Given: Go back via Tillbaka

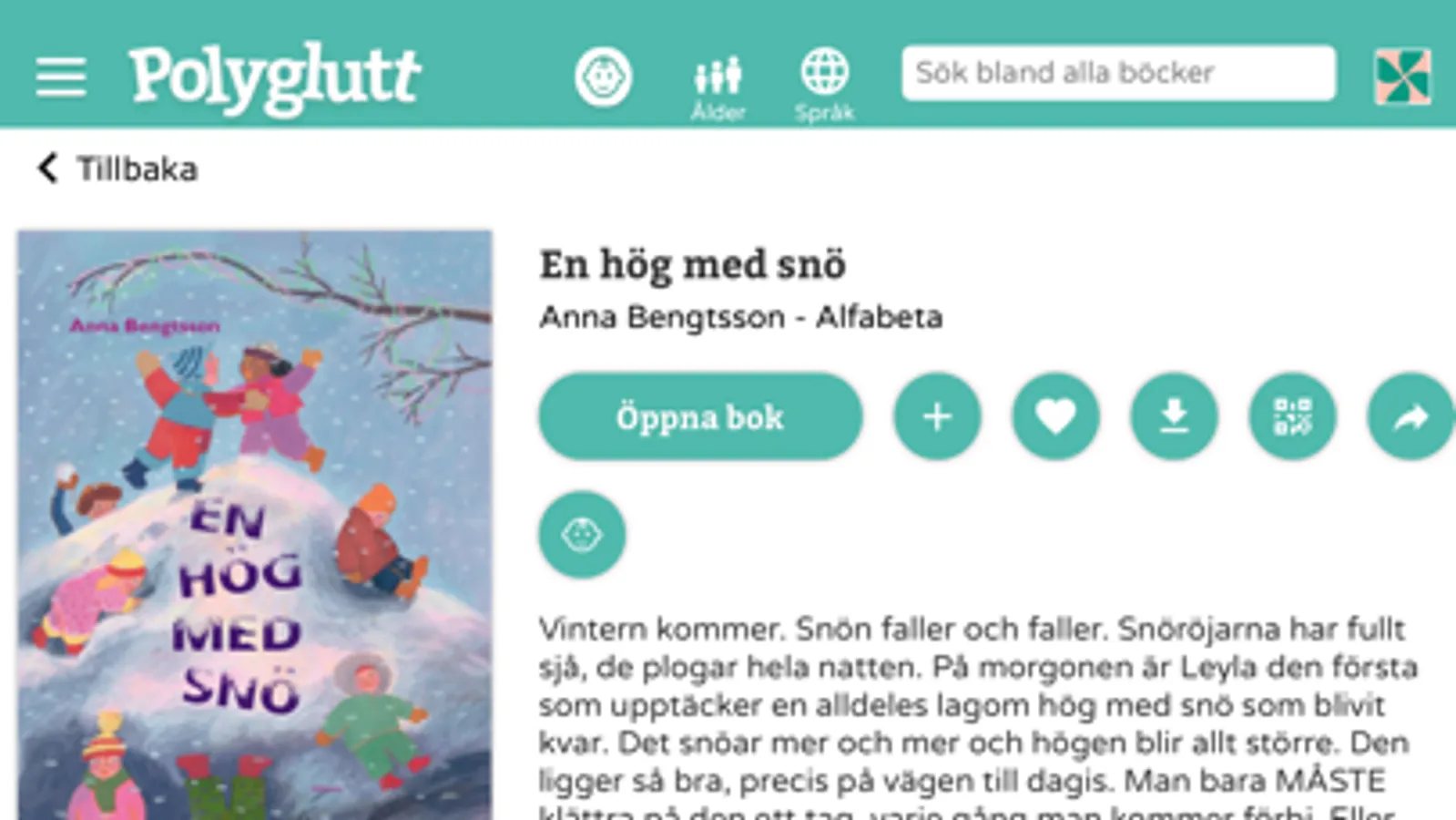Looking at the screenshot, I should 117,169.
